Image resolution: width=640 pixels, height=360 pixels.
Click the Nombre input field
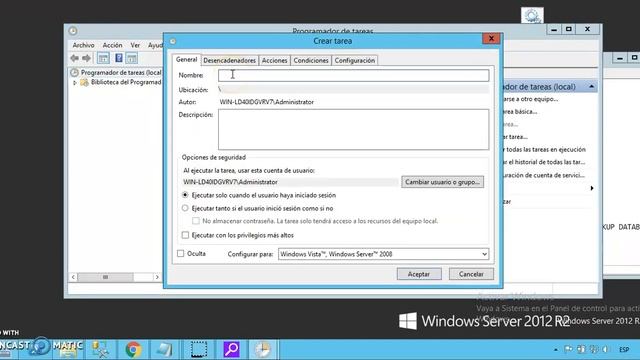point(353,75)
